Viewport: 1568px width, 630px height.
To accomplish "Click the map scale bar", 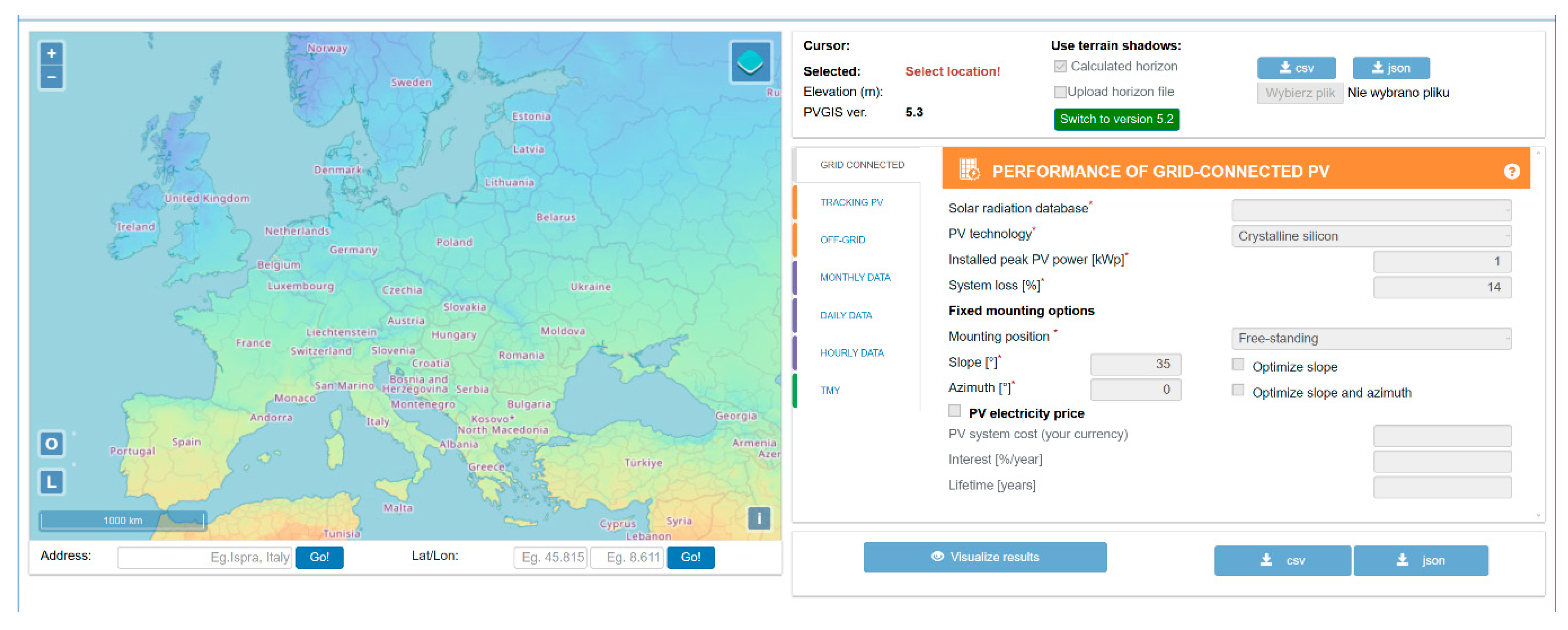I will 123,521.
